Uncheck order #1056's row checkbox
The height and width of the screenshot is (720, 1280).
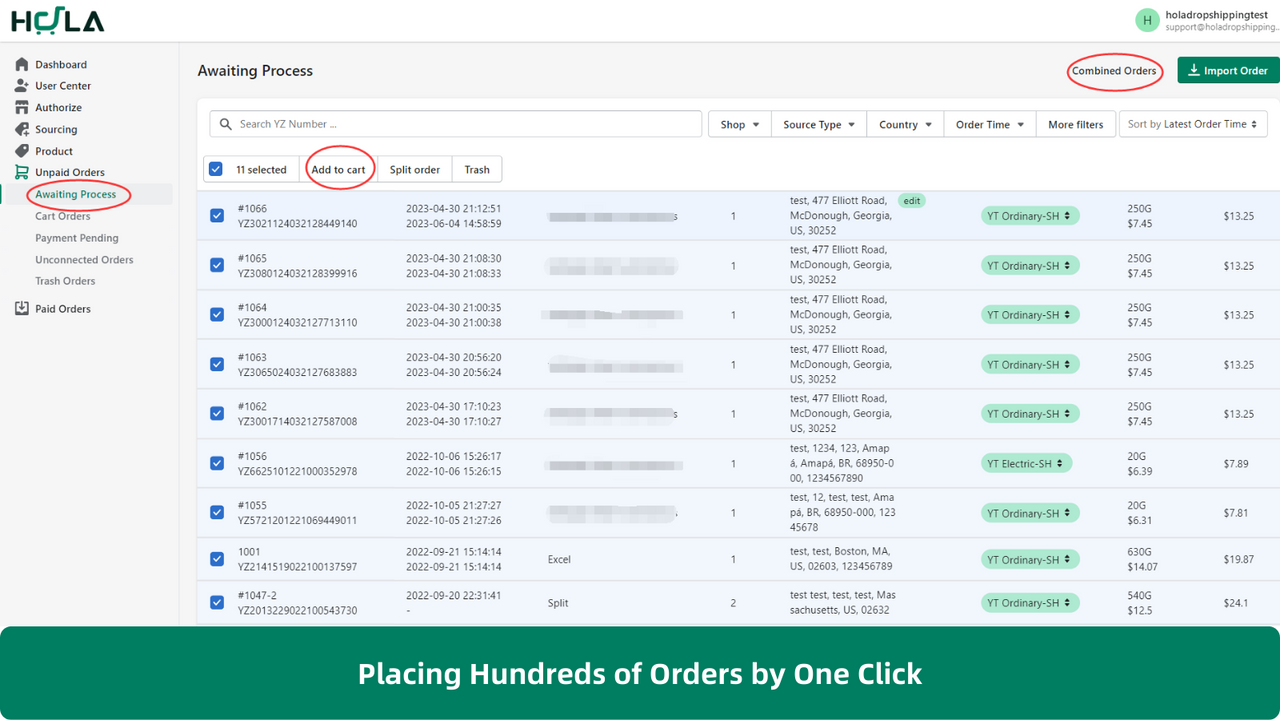(216, 463)
